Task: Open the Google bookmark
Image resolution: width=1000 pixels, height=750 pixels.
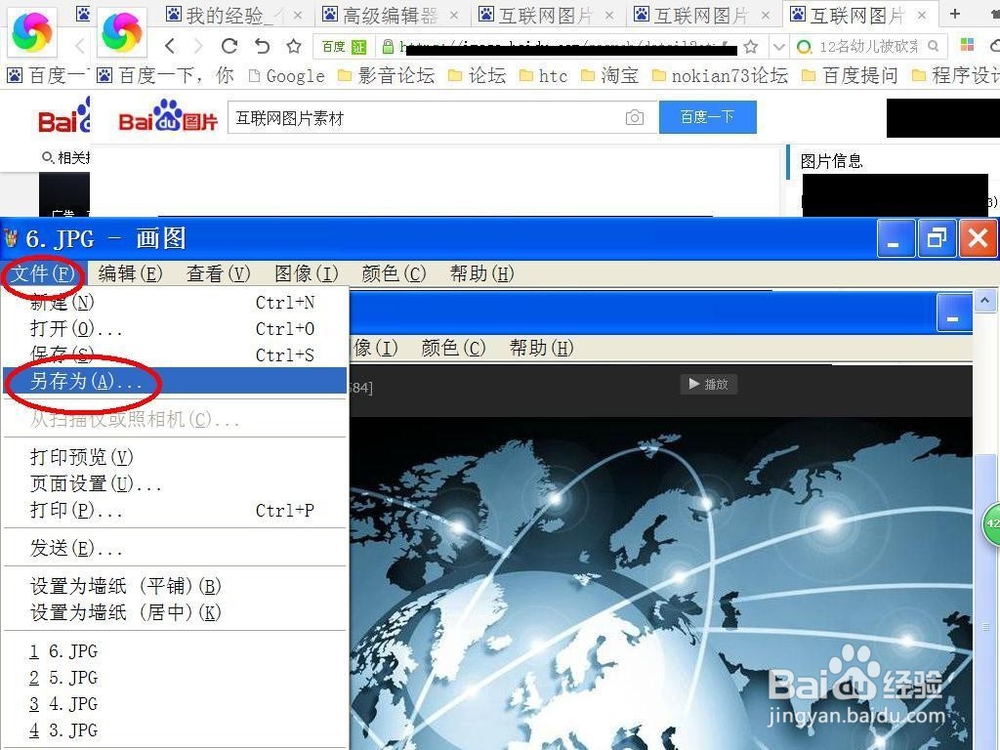Action: tap(287, 76)
